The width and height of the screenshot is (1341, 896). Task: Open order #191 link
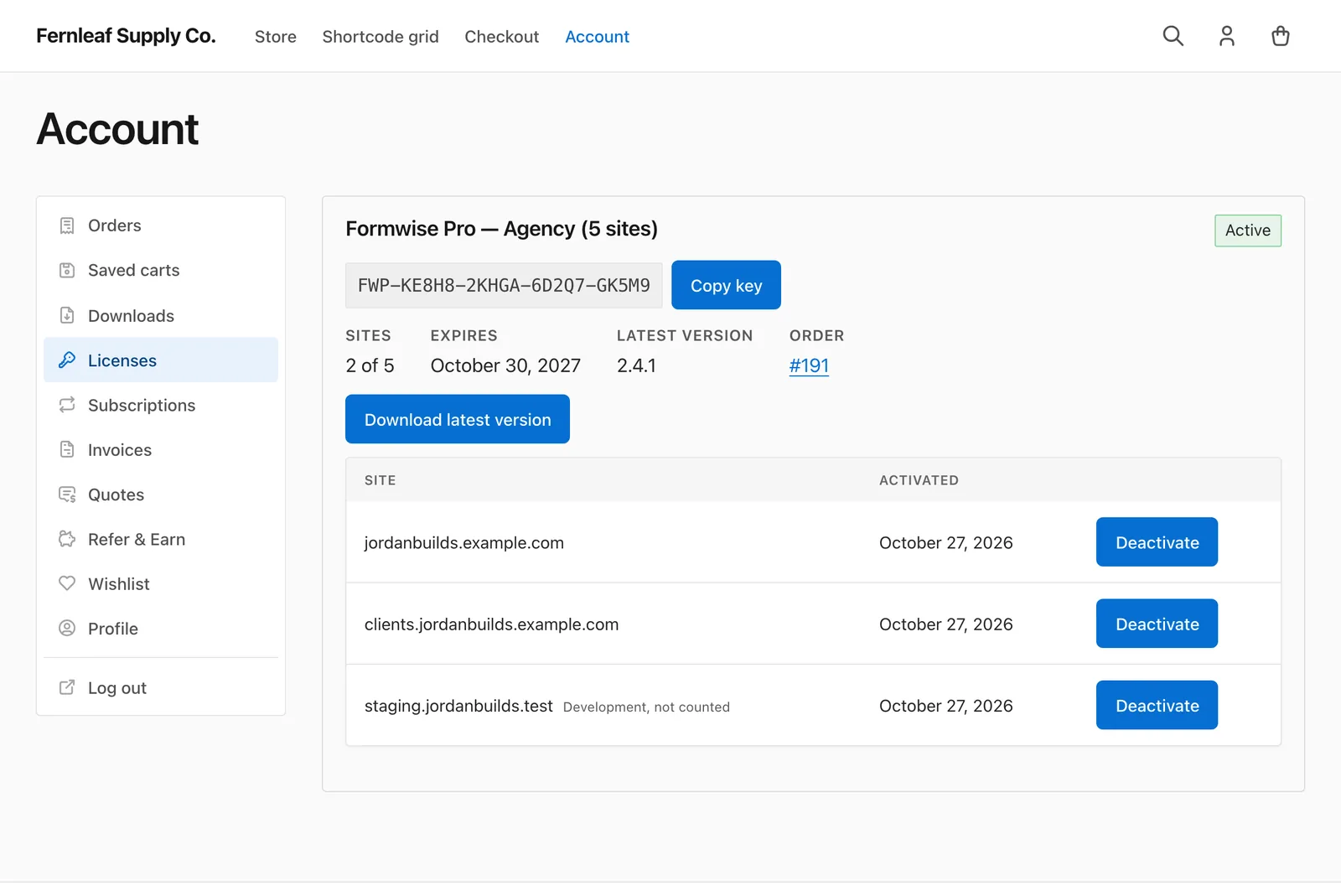[809, 365]
